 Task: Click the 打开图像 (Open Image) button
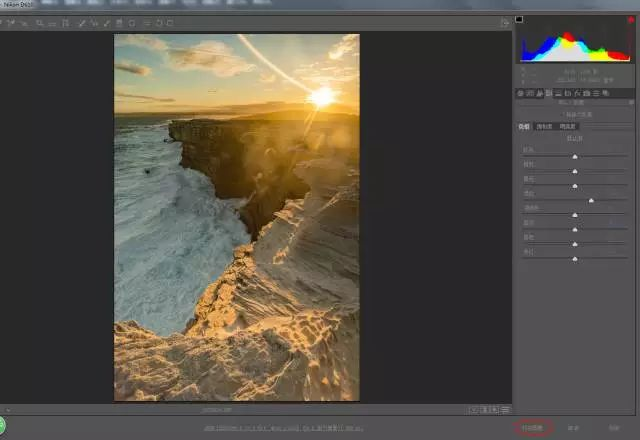[x=532, y=428]
